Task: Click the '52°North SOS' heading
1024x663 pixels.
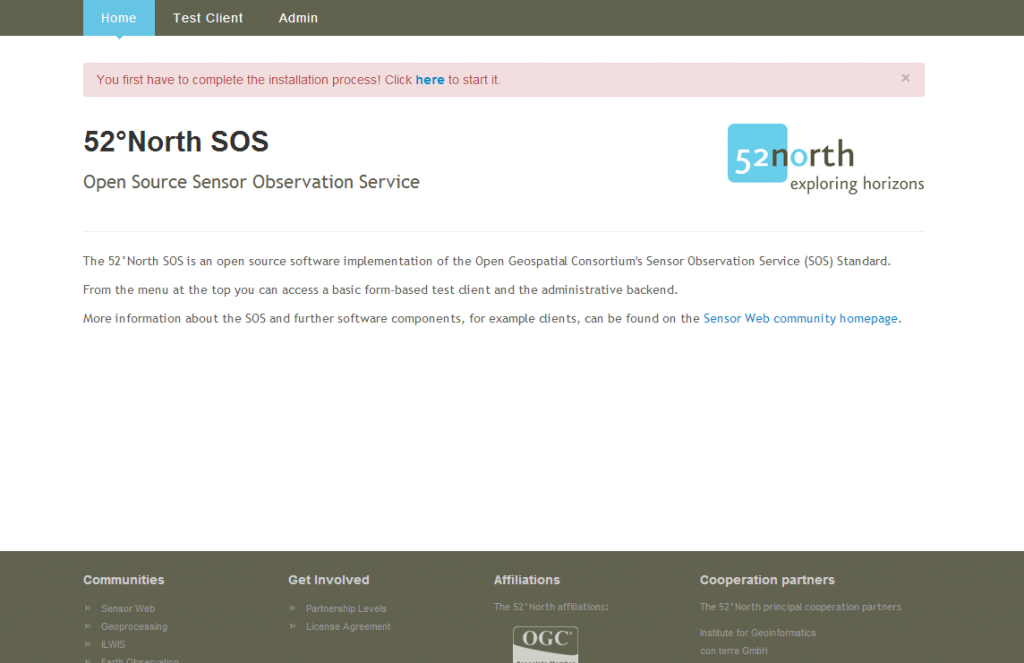Action: point(176,141)
